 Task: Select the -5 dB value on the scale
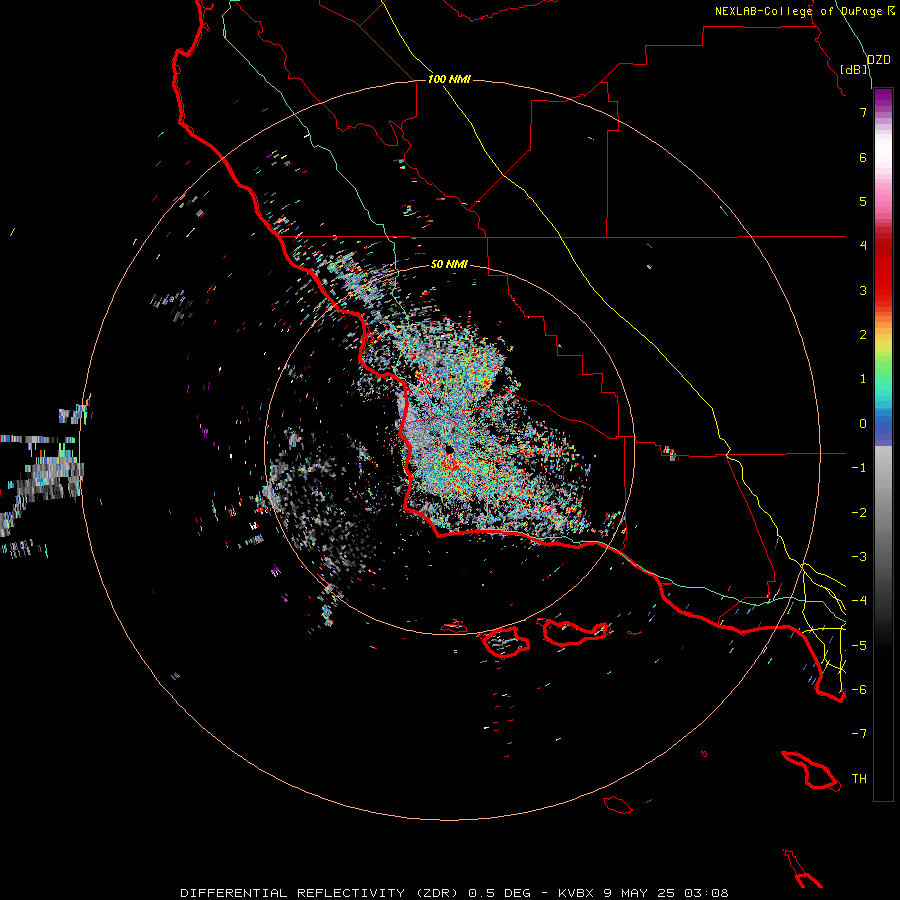[859, 646]
